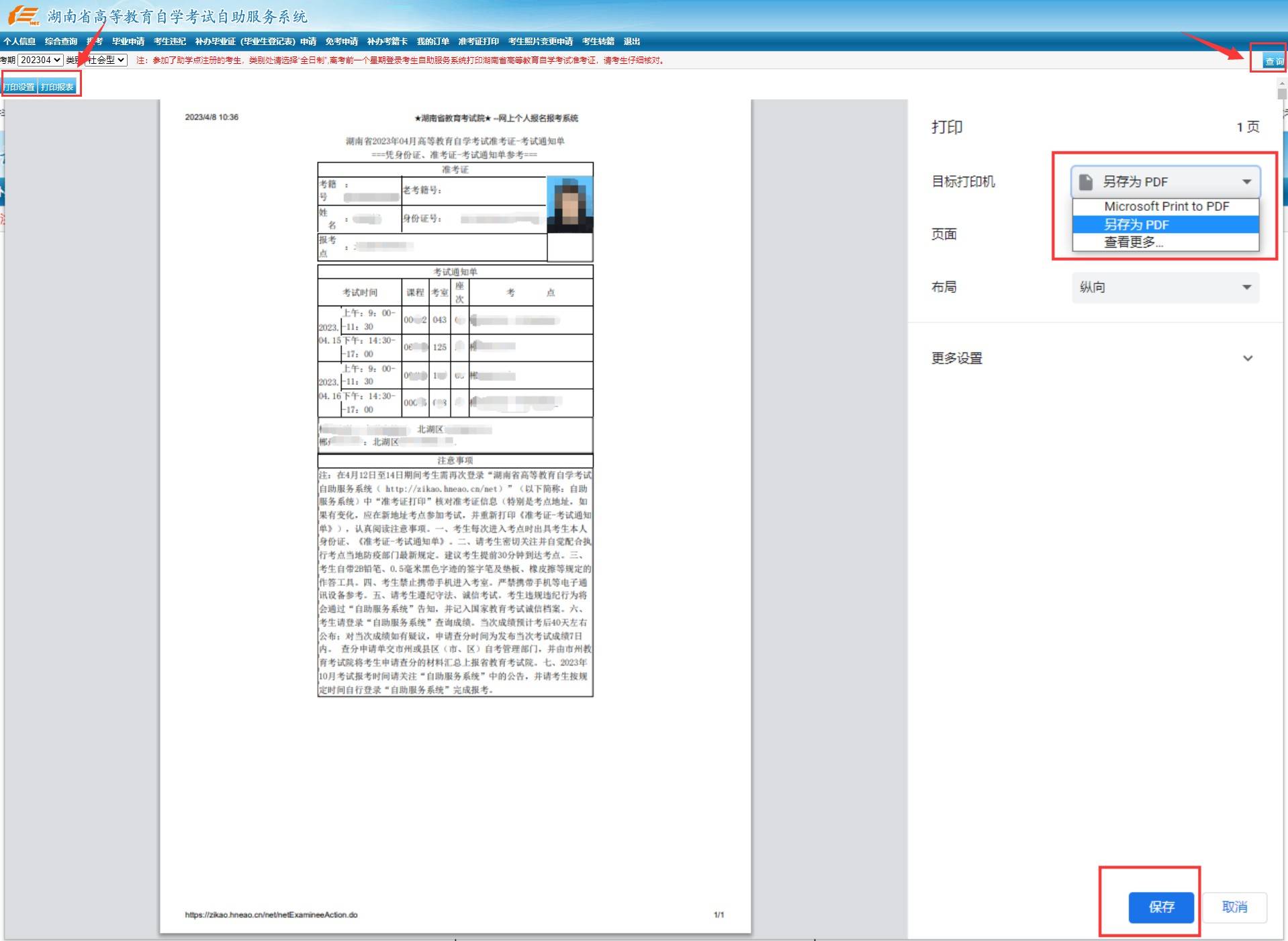Click the 打印报表 button

pyautogui.click(x=57, y=87)
